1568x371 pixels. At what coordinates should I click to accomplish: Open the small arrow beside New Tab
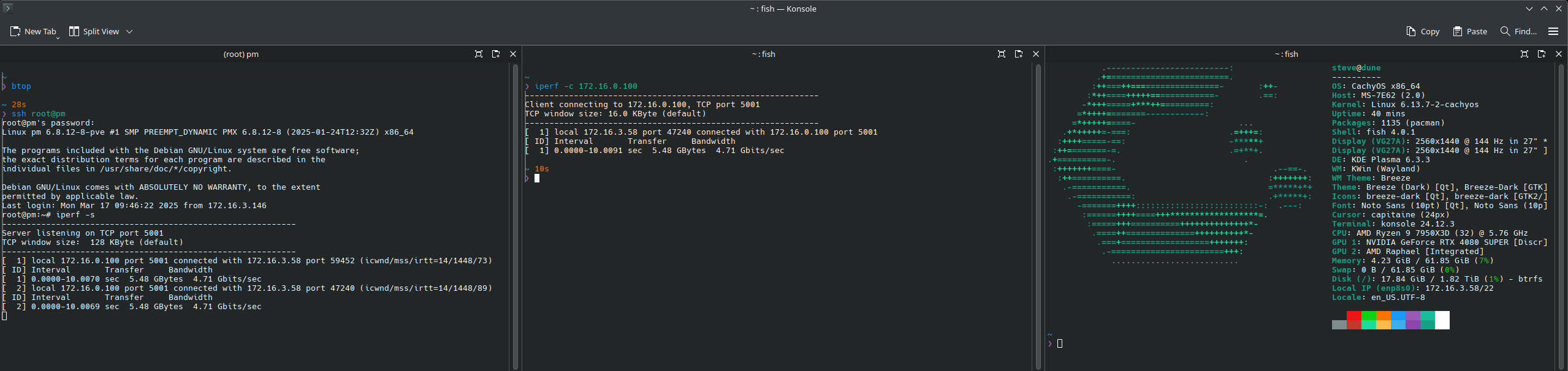click(58, 37)
